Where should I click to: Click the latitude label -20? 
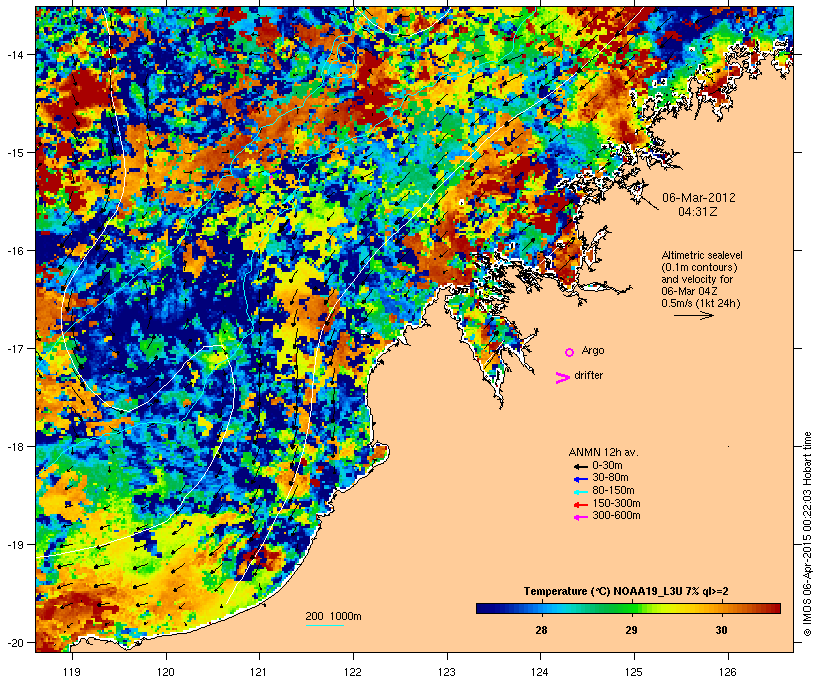pyautogui.click(x=14, y=643)
